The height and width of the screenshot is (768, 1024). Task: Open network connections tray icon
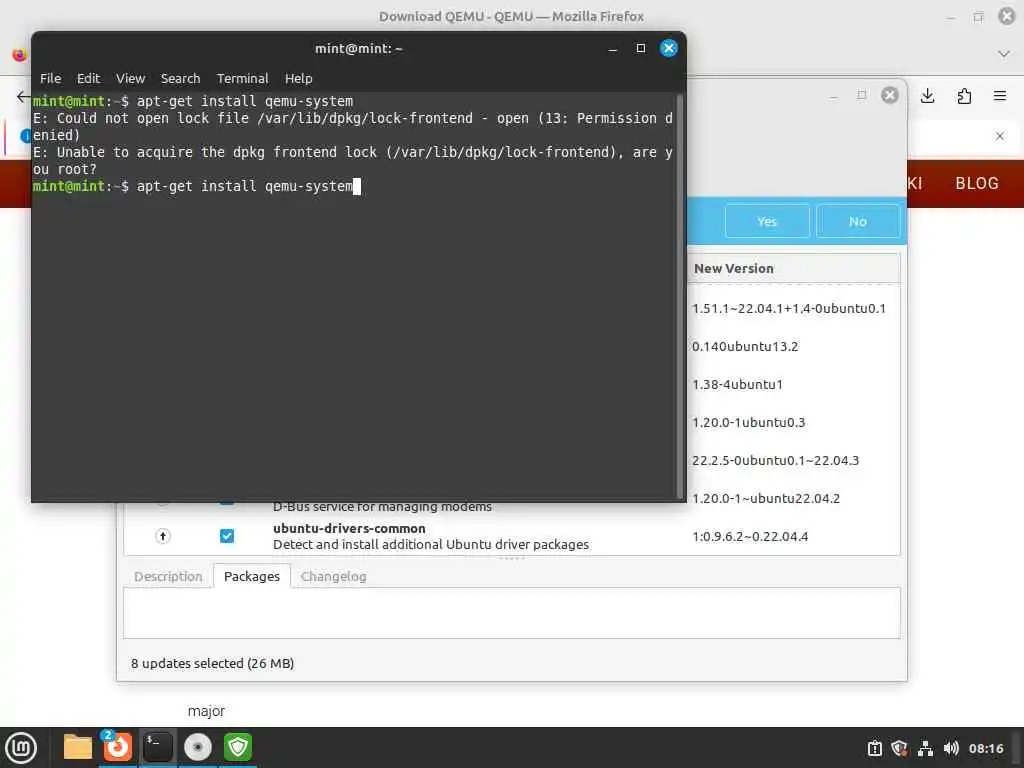pyautogui.click(x=925, y=748)
